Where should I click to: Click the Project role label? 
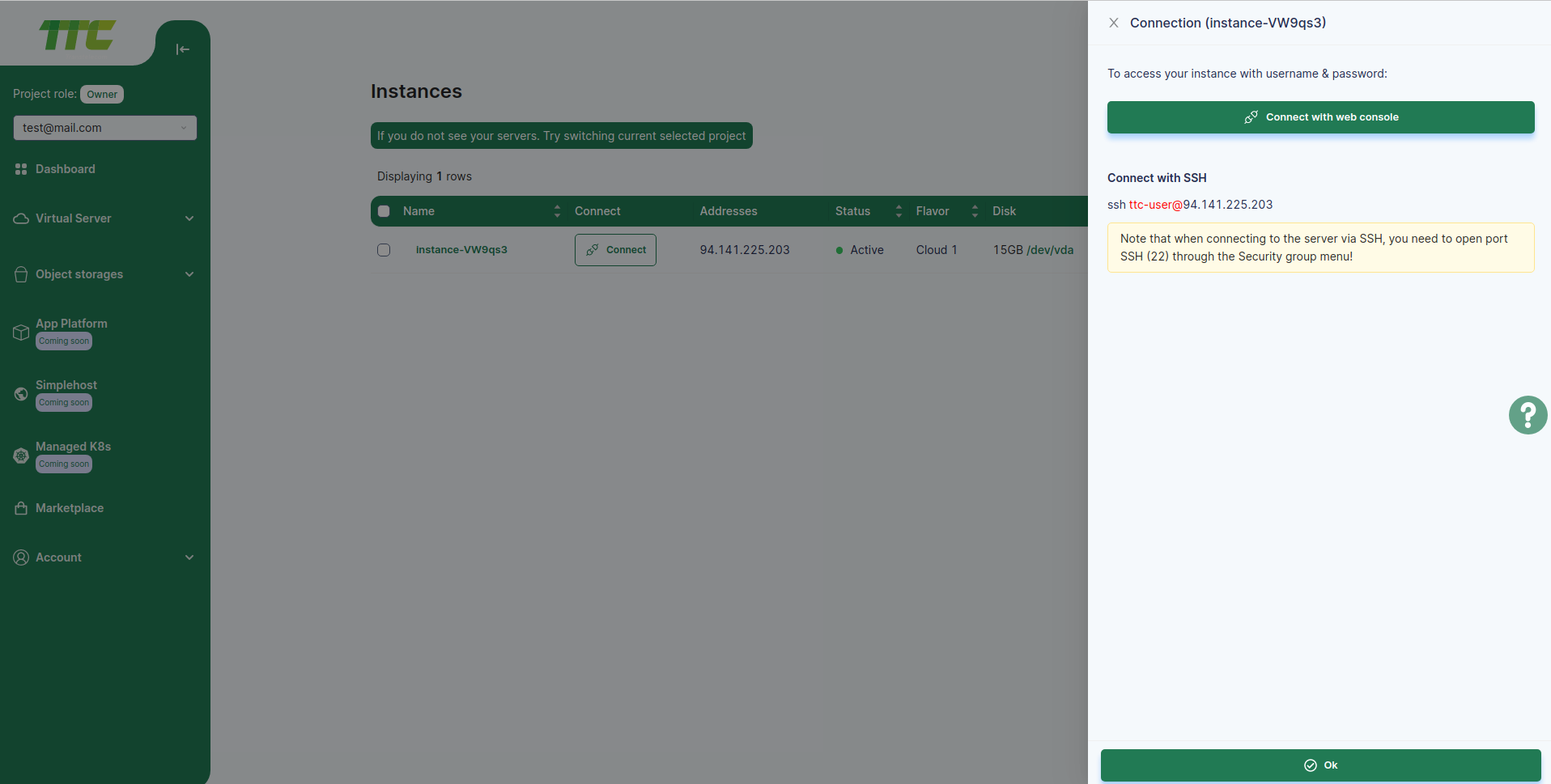[45, 94]
